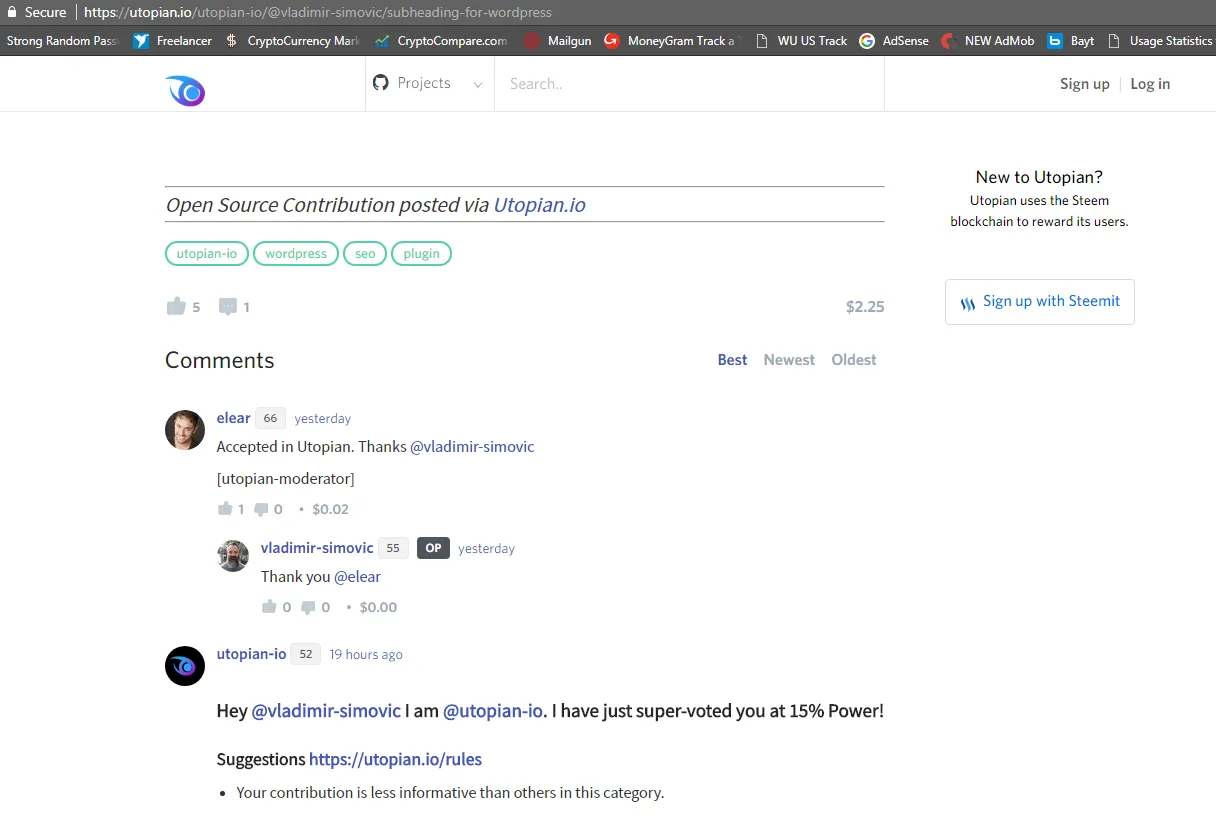1216x819 pixels.
Task: Click vladimir-simovic's reputation badge 55
Action: click(393, 548)
